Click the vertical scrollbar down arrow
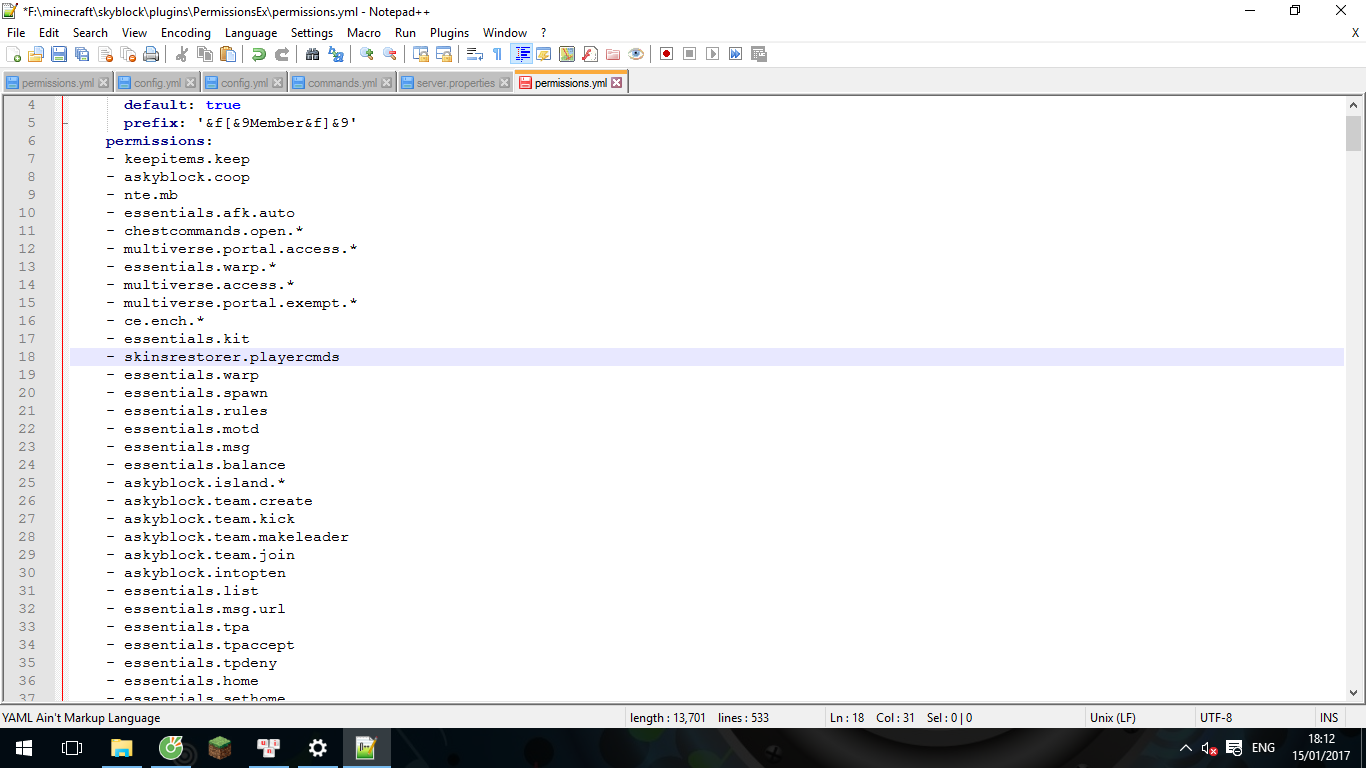 tap(1353, 691)
